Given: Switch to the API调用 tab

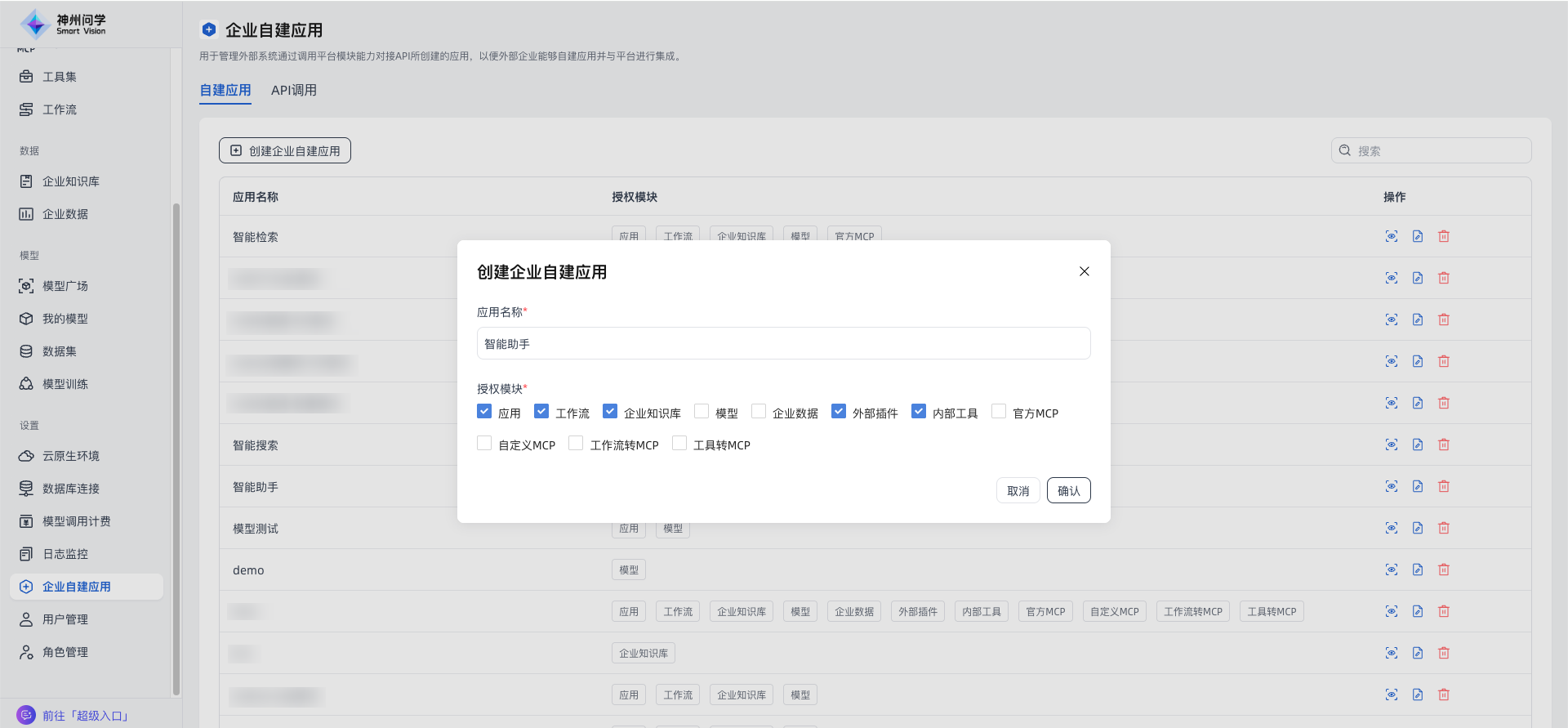Looking at the screenshot, I should 293,91.
